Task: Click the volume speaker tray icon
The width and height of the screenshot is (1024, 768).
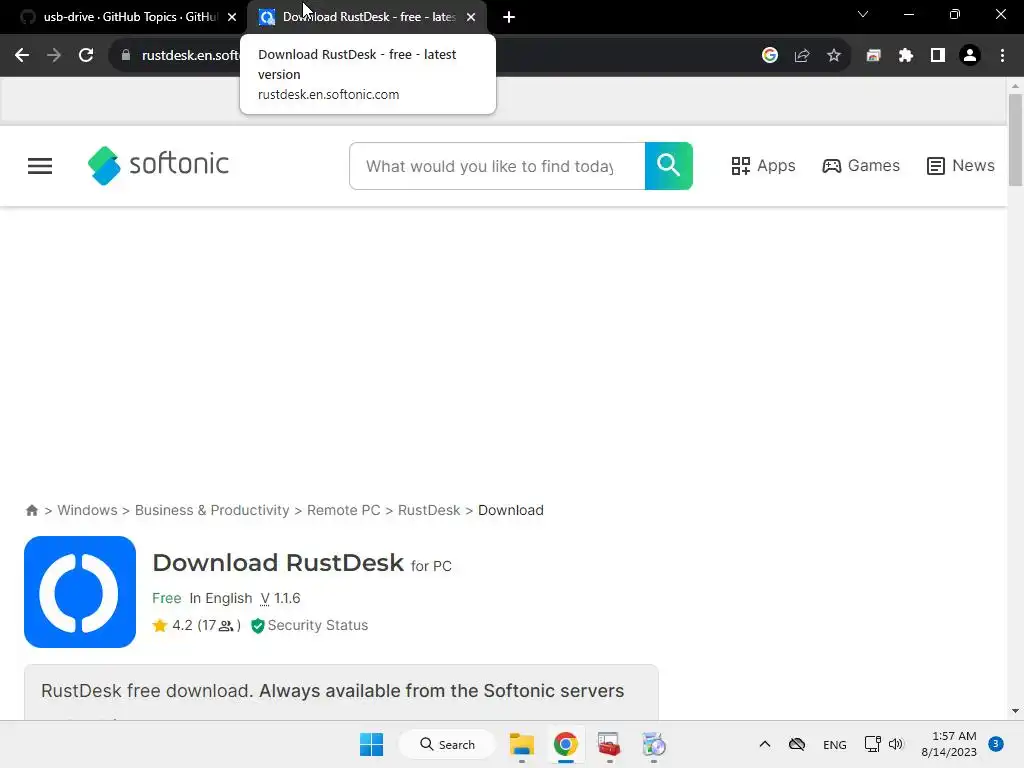Action: (896, 744)
